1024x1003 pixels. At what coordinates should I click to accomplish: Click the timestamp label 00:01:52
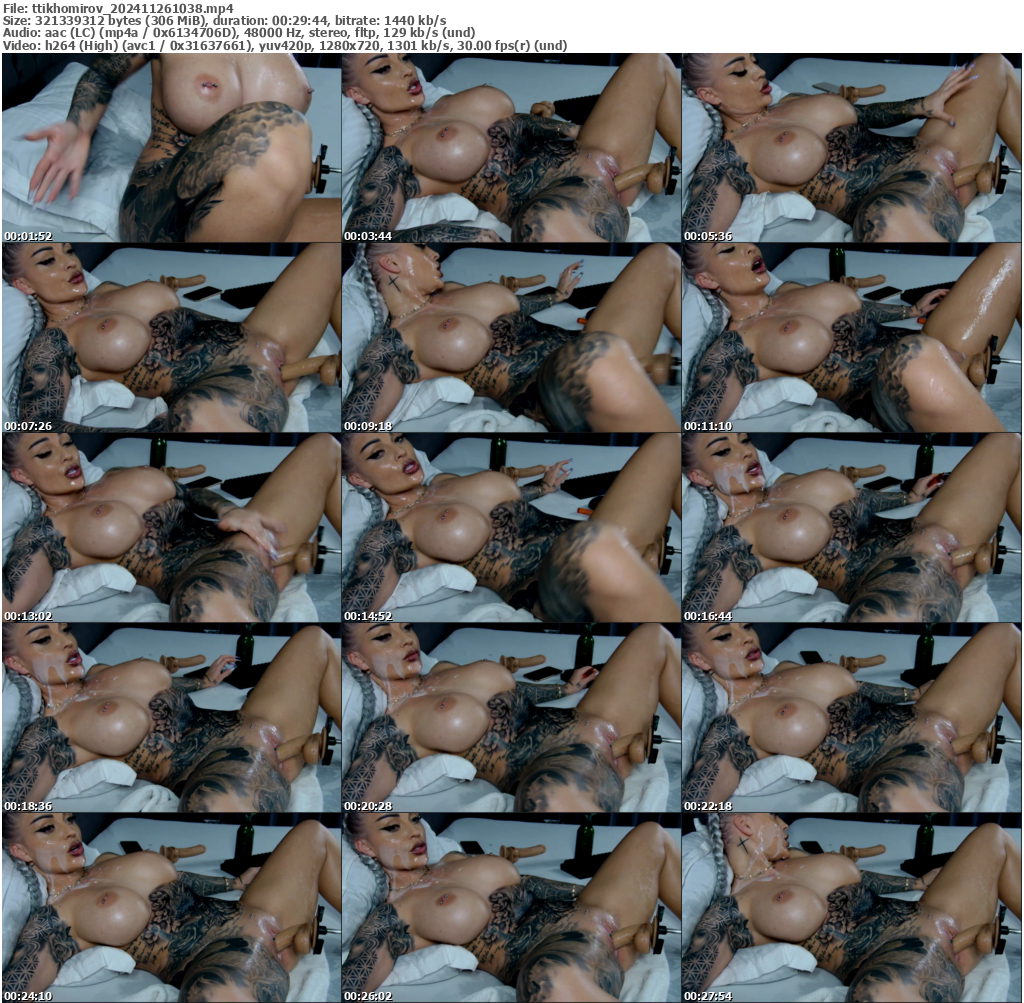(x=29, y=234)
